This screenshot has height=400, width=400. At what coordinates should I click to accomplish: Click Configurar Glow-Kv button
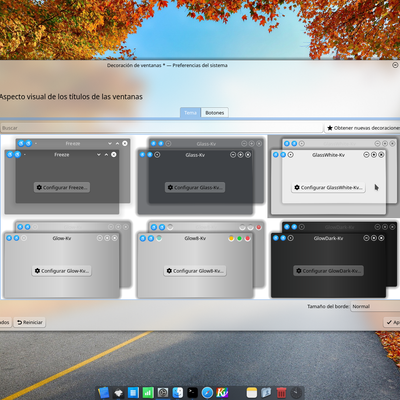point(62,271)
